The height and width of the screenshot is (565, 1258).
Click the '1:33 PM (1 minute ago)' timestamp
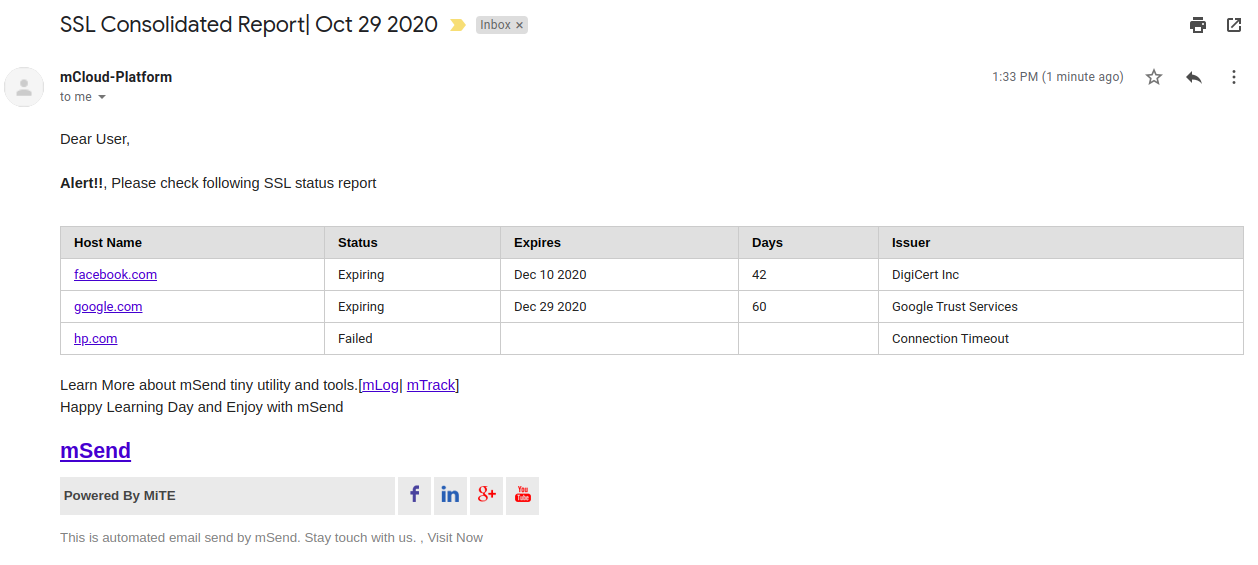1058,77
